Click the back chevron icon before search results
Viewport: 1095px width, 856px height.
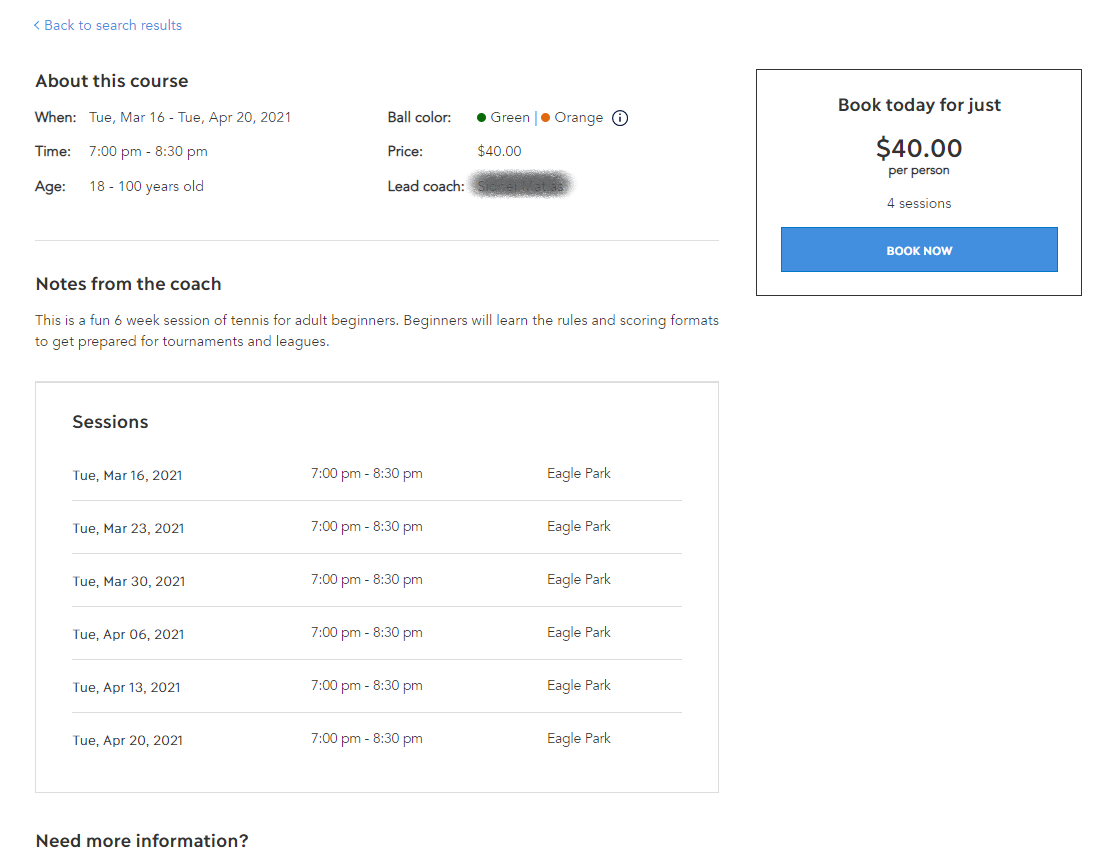(36, 24)
